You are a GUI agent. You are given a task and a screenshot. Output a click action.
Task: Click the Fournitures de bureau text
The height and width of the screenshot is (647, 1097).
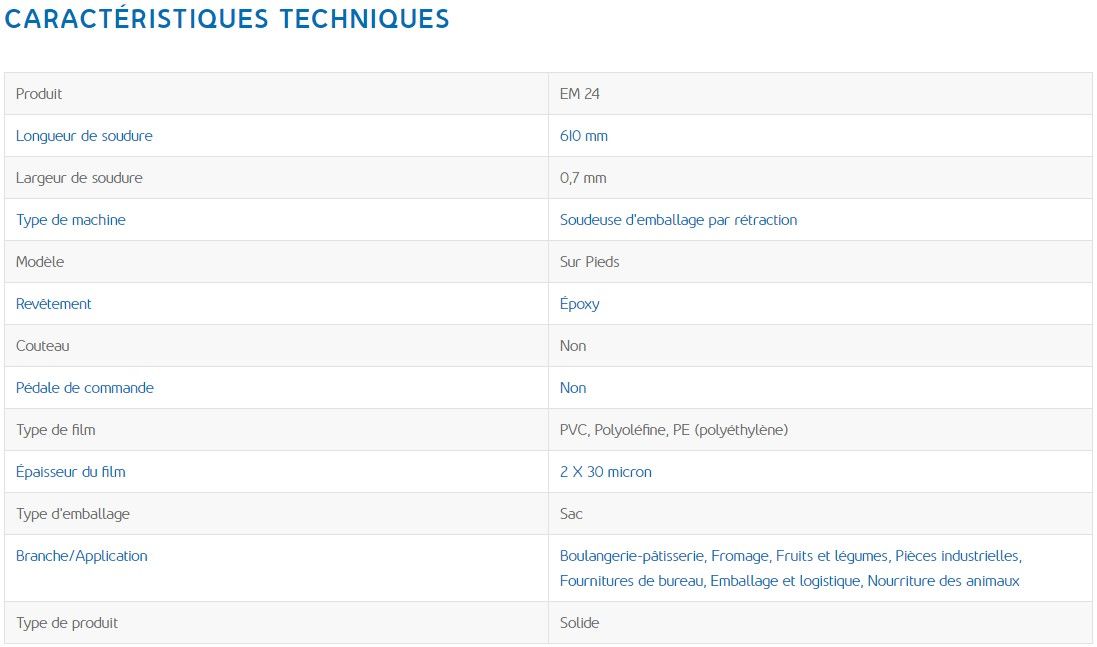pos(631,581)
